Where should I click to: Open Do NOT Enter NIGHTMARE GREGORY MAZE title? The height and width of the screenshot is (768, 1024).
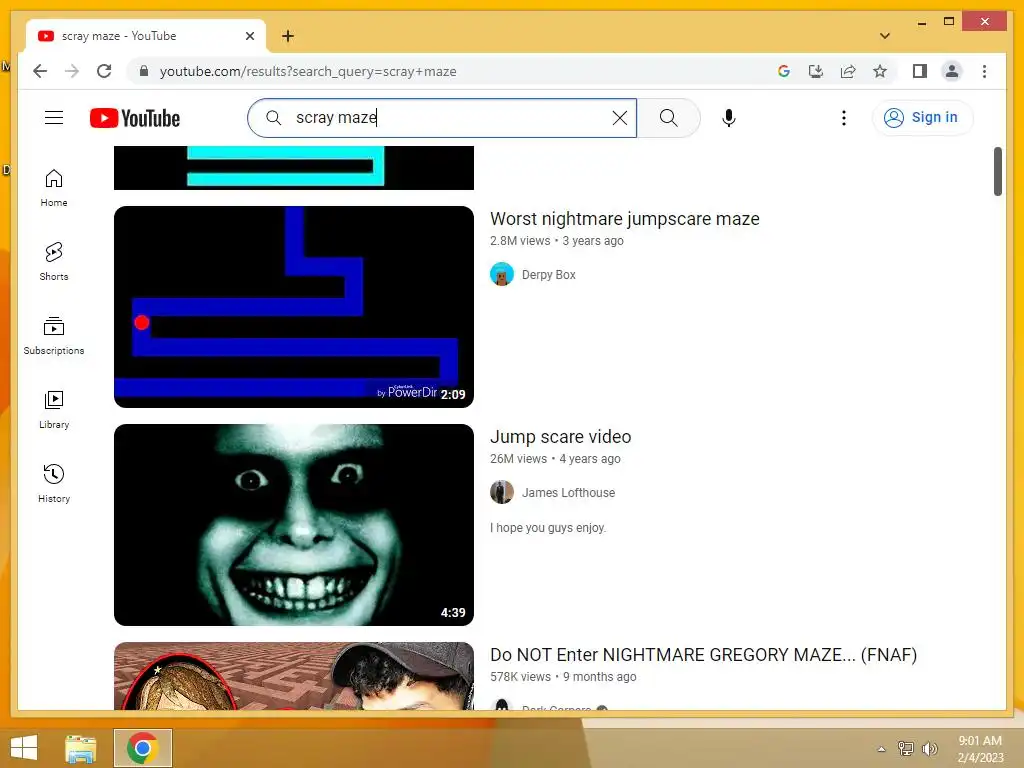pyautogui.click(x=703, y=655)
